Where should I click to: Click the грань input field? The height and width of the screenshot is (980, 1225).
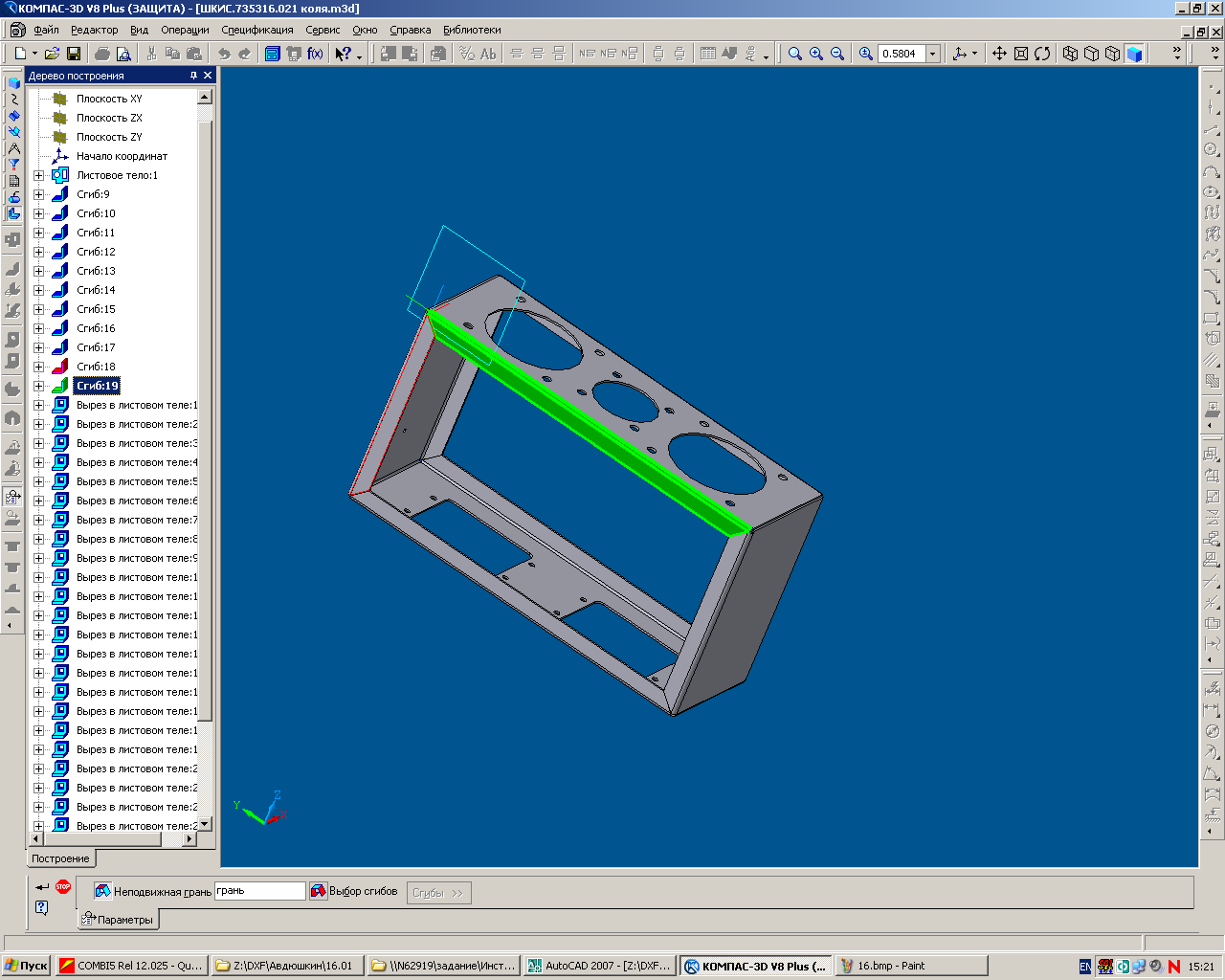click(259, 891)
